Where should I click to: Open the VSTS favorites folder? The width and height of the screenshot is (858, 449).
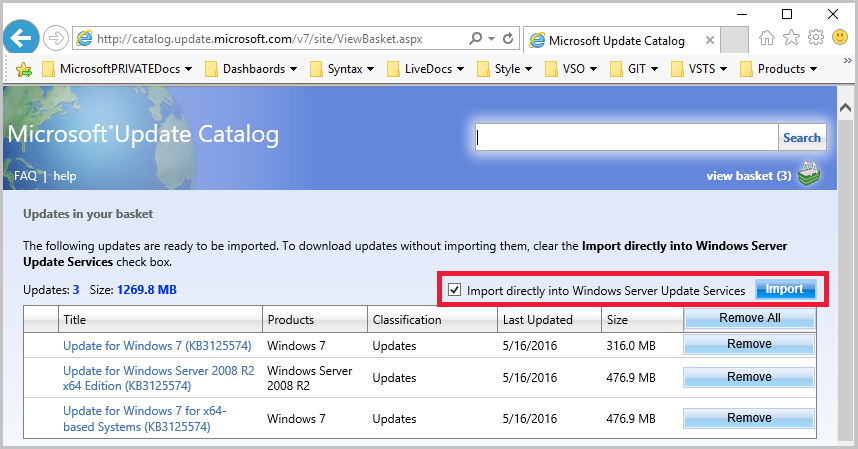click(x=699, y=69)
